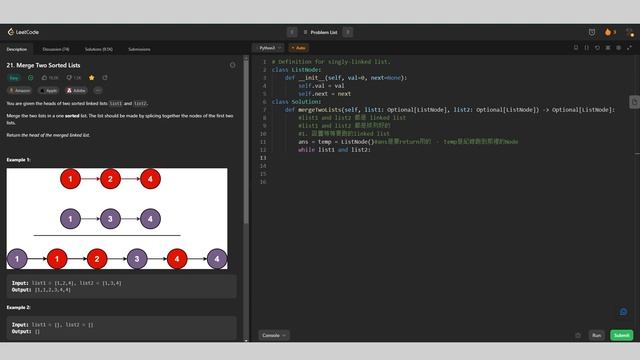Click the Adobe company tag
This screenshot has height=360, width=640.
pyautogui.click(x=76, y=90)
